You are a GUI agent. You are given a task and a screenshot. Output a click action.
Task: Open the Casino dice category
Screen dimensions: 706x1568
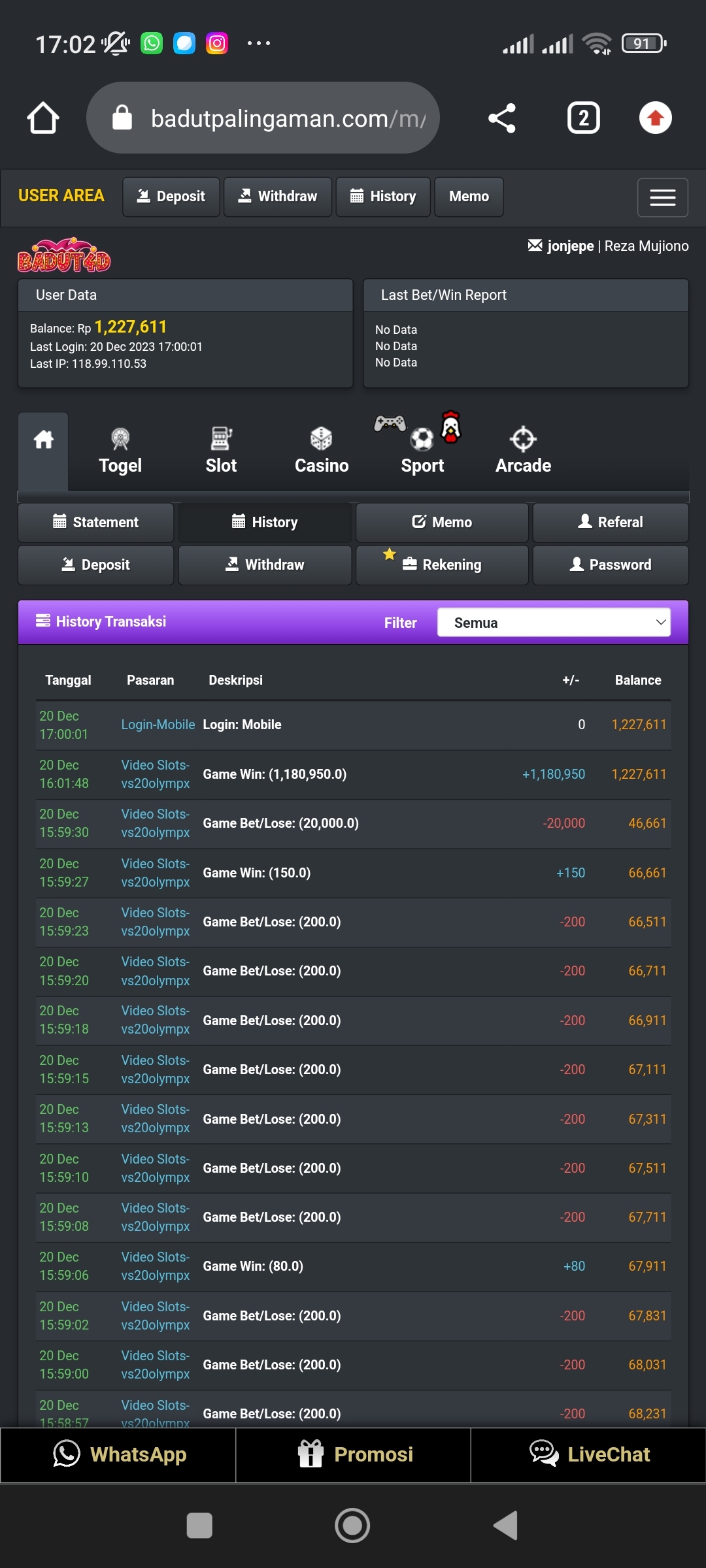[x=321, y=451]
